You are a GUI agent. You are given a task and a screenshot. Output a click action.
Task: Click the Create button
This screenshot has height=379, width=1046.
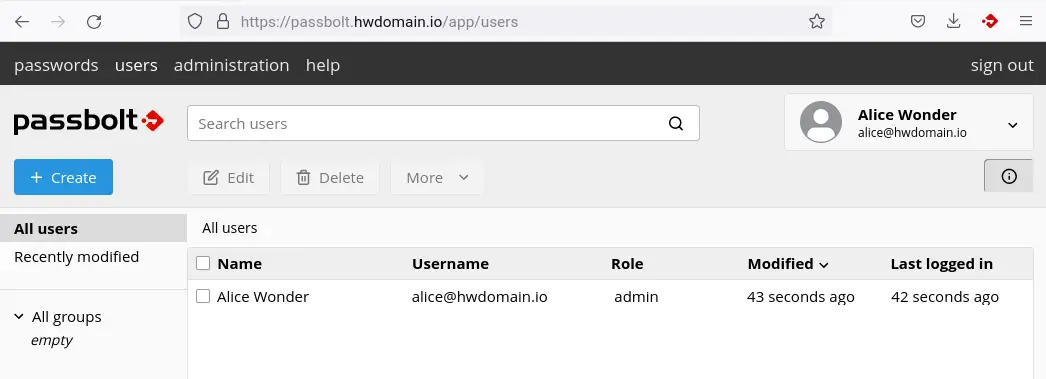pyautogui.click(x=63, y=177)
